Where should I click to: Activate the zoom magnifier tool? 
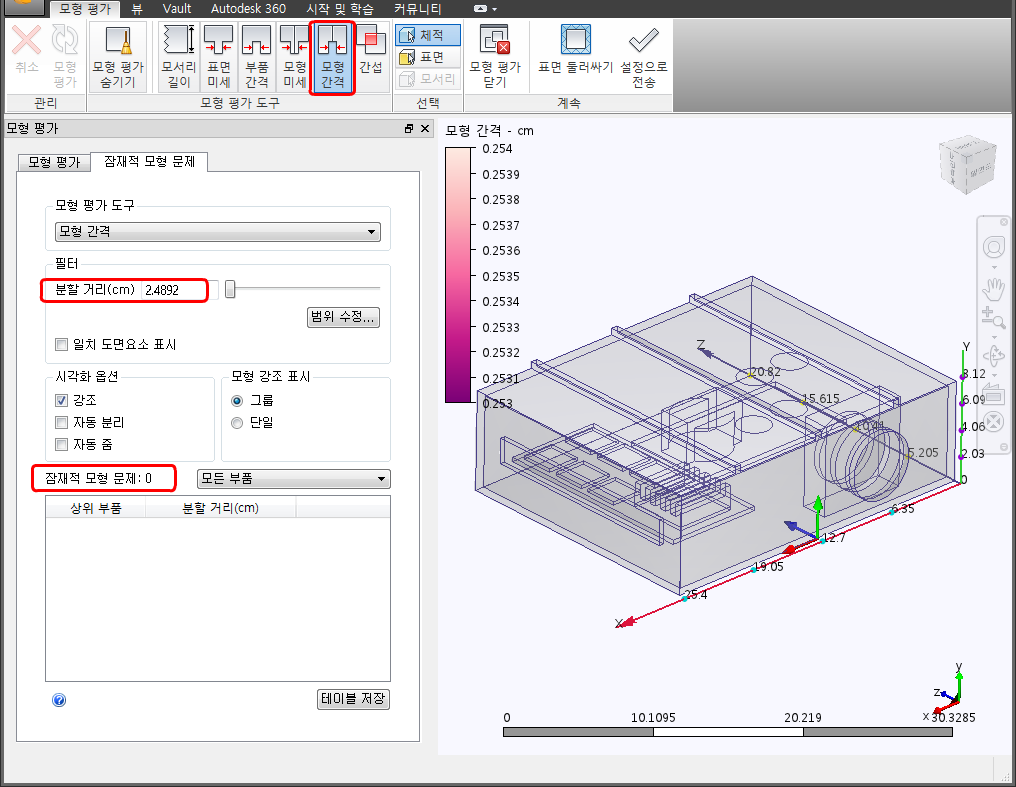coord(993,317)
